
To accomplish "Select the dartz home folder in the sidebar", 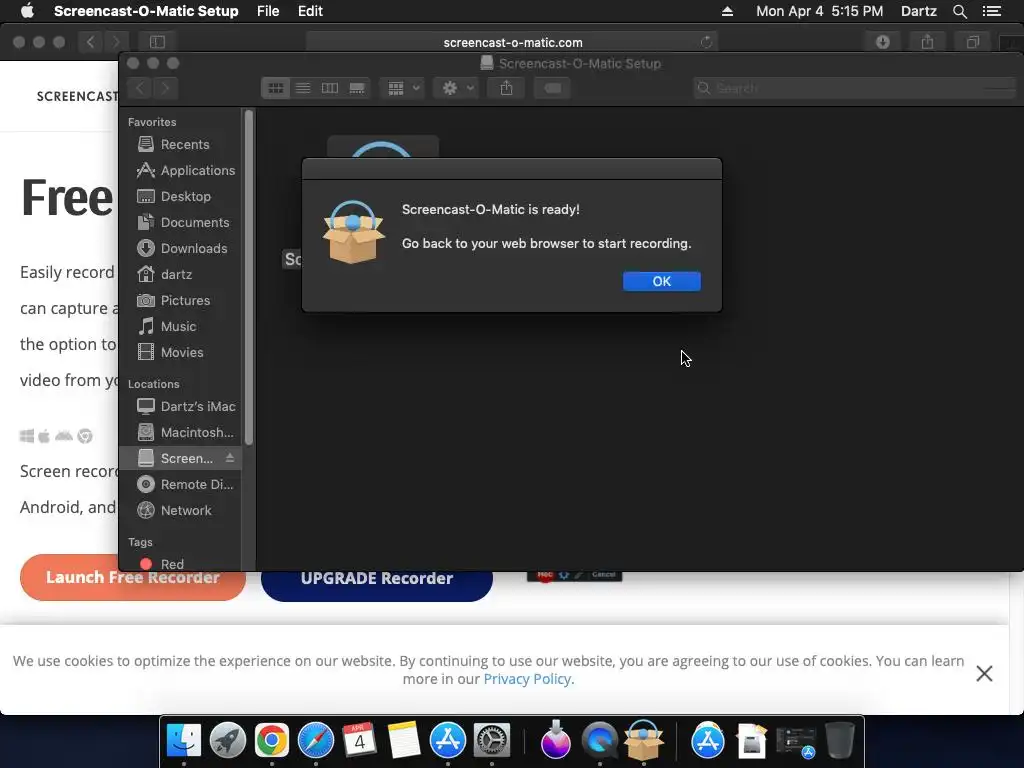I will point(180,274).
